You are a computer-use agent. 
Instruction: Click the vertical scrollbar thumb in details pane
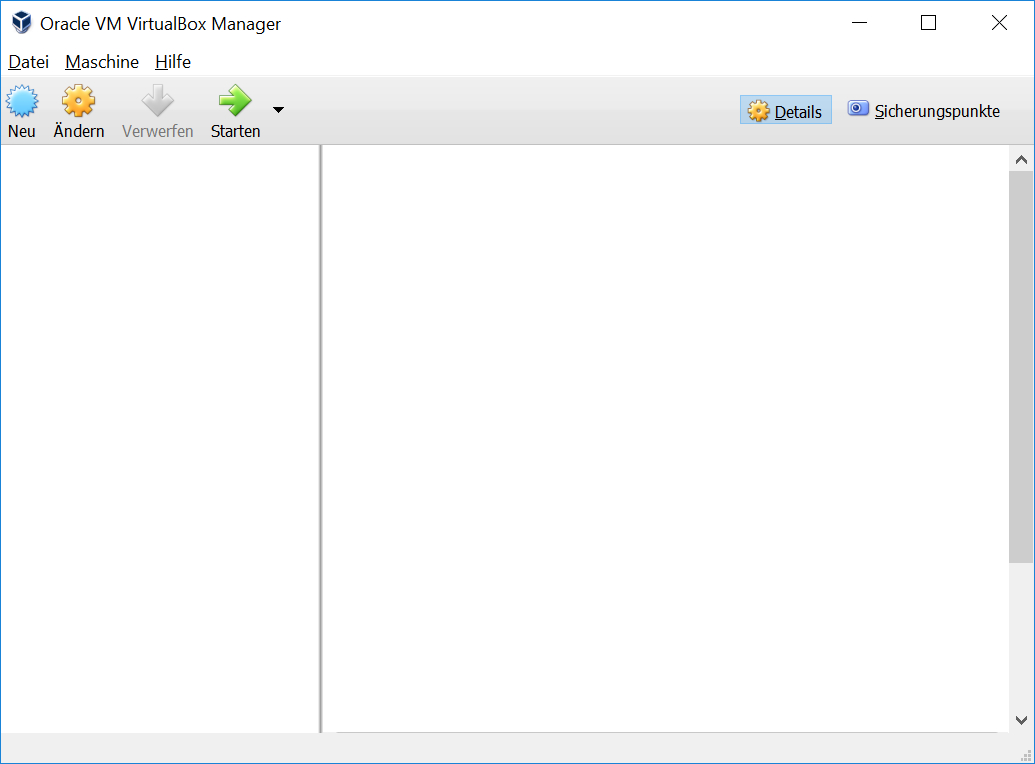pyautogui.click(x=1020, y=367)
